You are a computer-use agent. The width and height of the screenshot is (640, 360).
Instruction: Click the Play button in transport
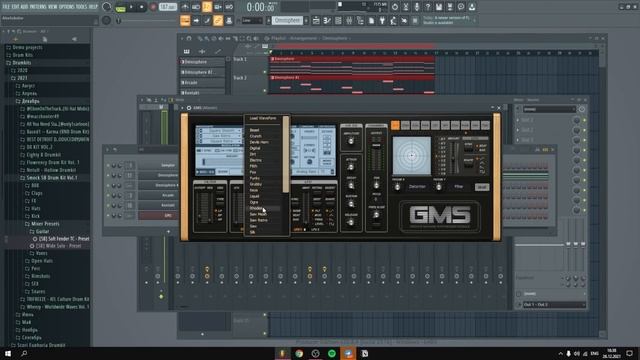[131, 7]
